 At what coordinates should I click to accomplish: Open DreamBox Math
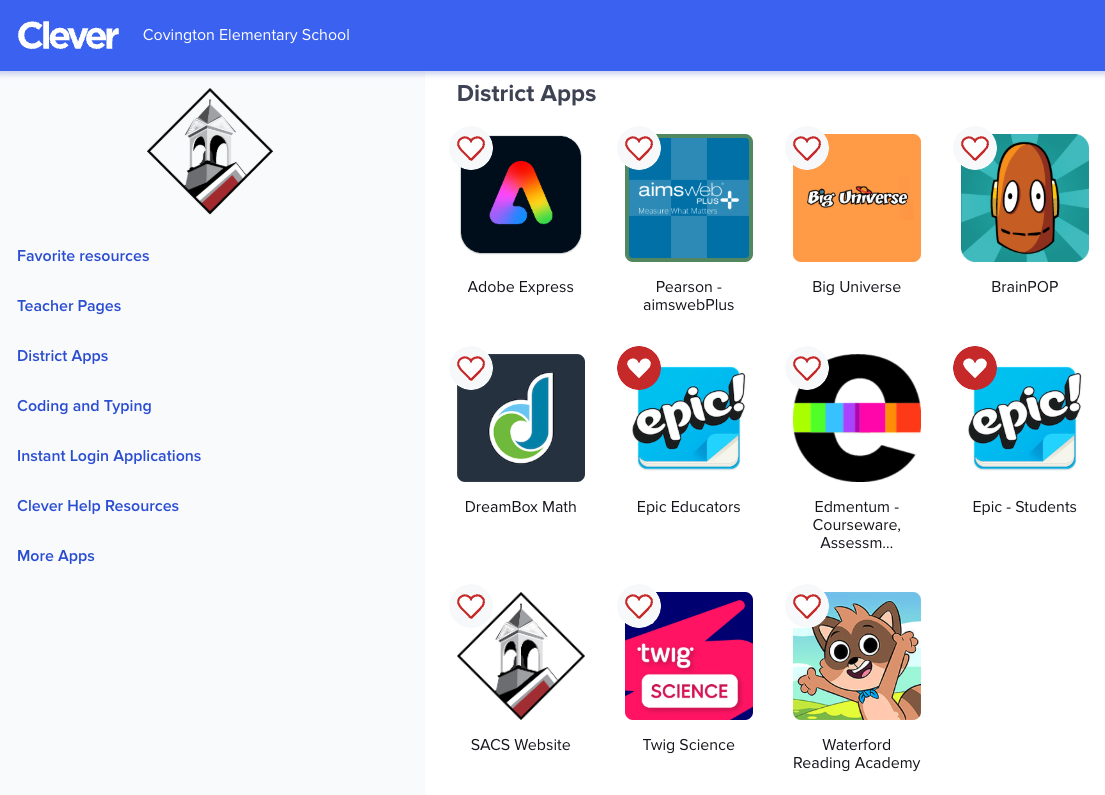pos(520,417)
